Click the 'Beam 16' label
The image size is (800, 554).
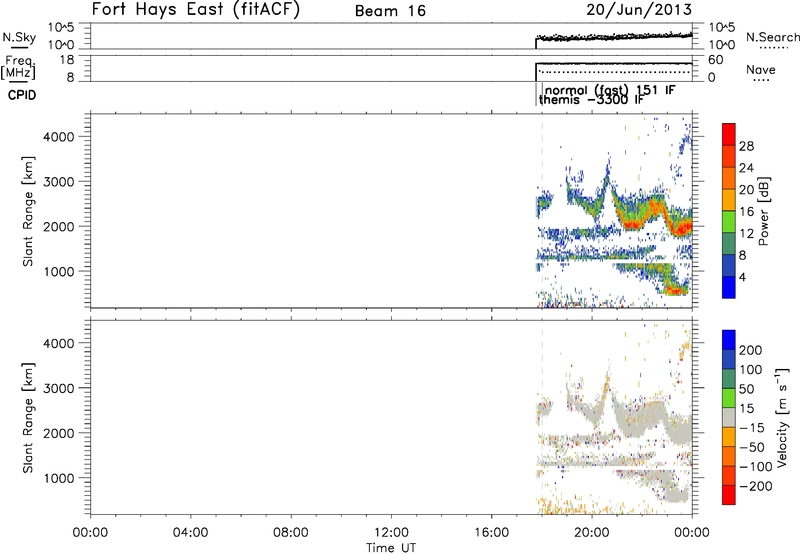pos(390,11)
